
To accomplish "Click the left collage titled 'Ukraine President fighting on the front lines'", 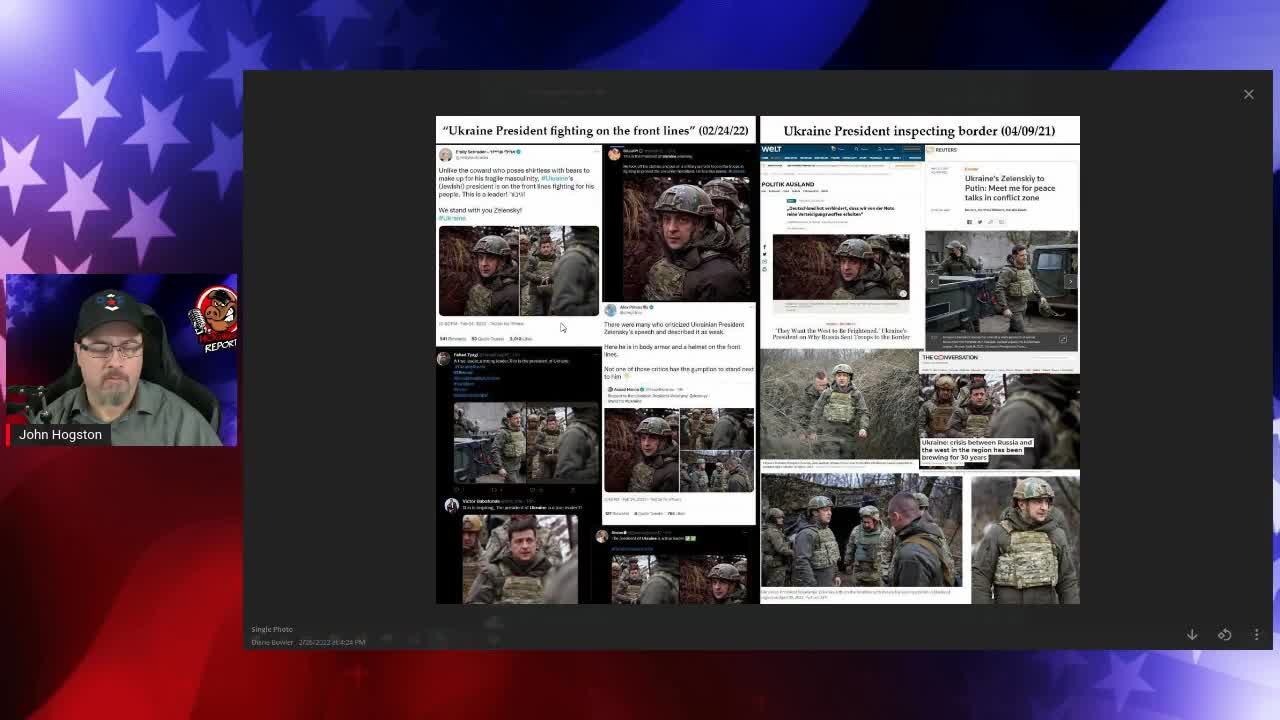I will click(596, 360).
